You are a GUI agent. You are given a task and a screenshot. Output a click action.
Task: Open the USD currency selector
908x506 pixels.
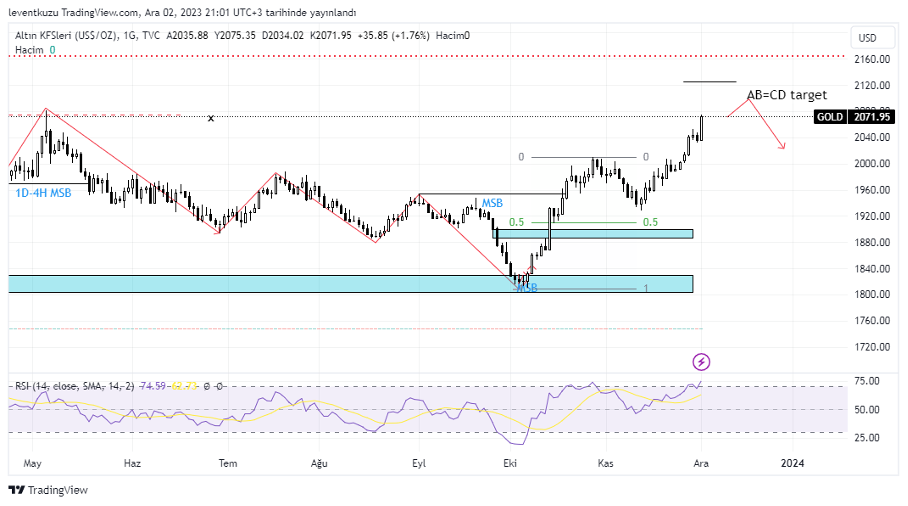[867, 38]
